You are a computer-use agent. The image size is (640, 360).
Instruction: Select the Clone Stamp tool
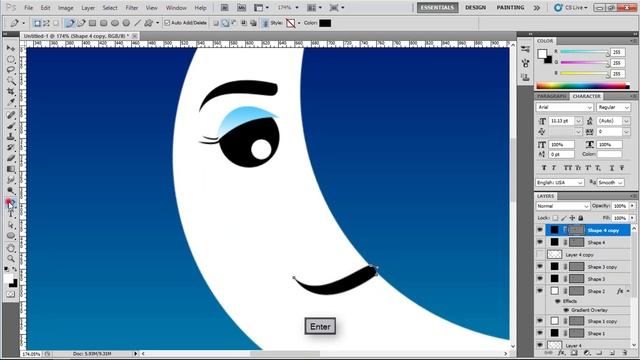(x=11, y=137)
